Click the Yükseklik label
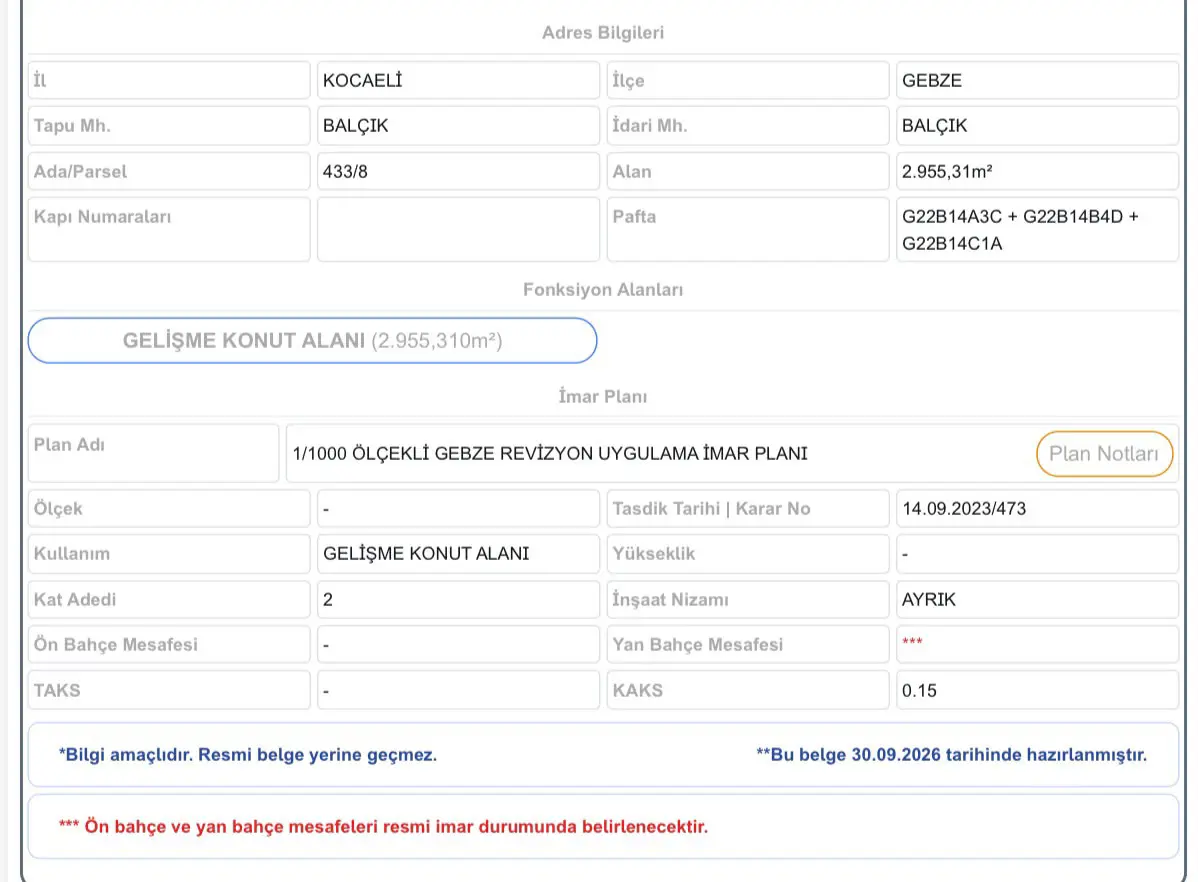 point(654,553)
